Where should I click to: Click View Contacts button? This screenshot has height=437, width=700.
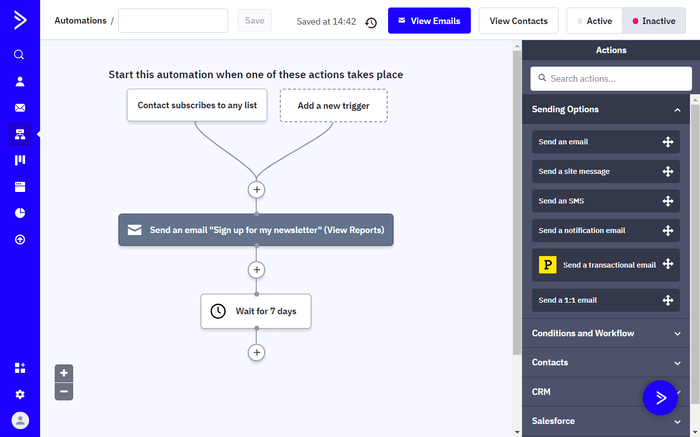(x=518, y=21)
